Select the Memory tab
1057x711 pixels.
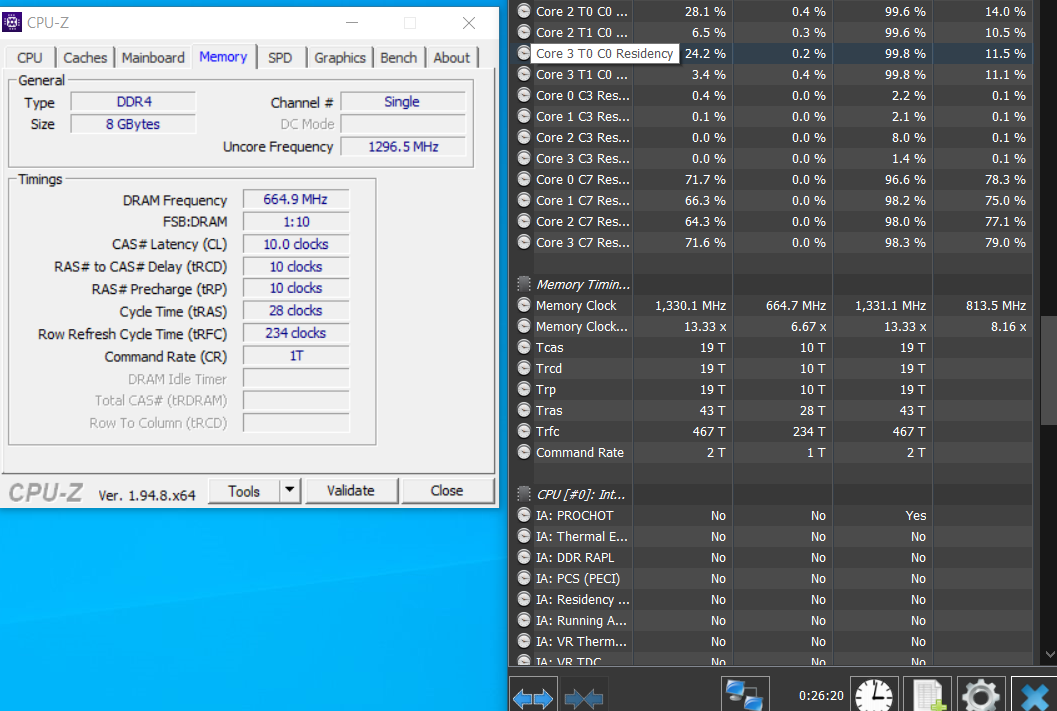click(223, 57)
